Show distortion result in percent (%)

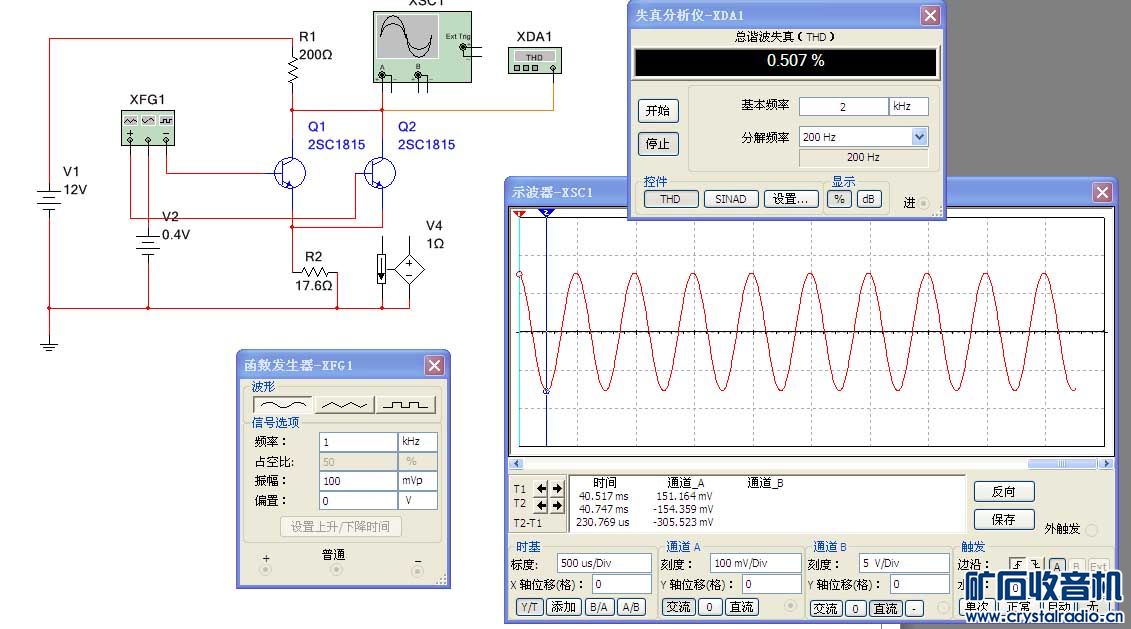coord(839,199)
